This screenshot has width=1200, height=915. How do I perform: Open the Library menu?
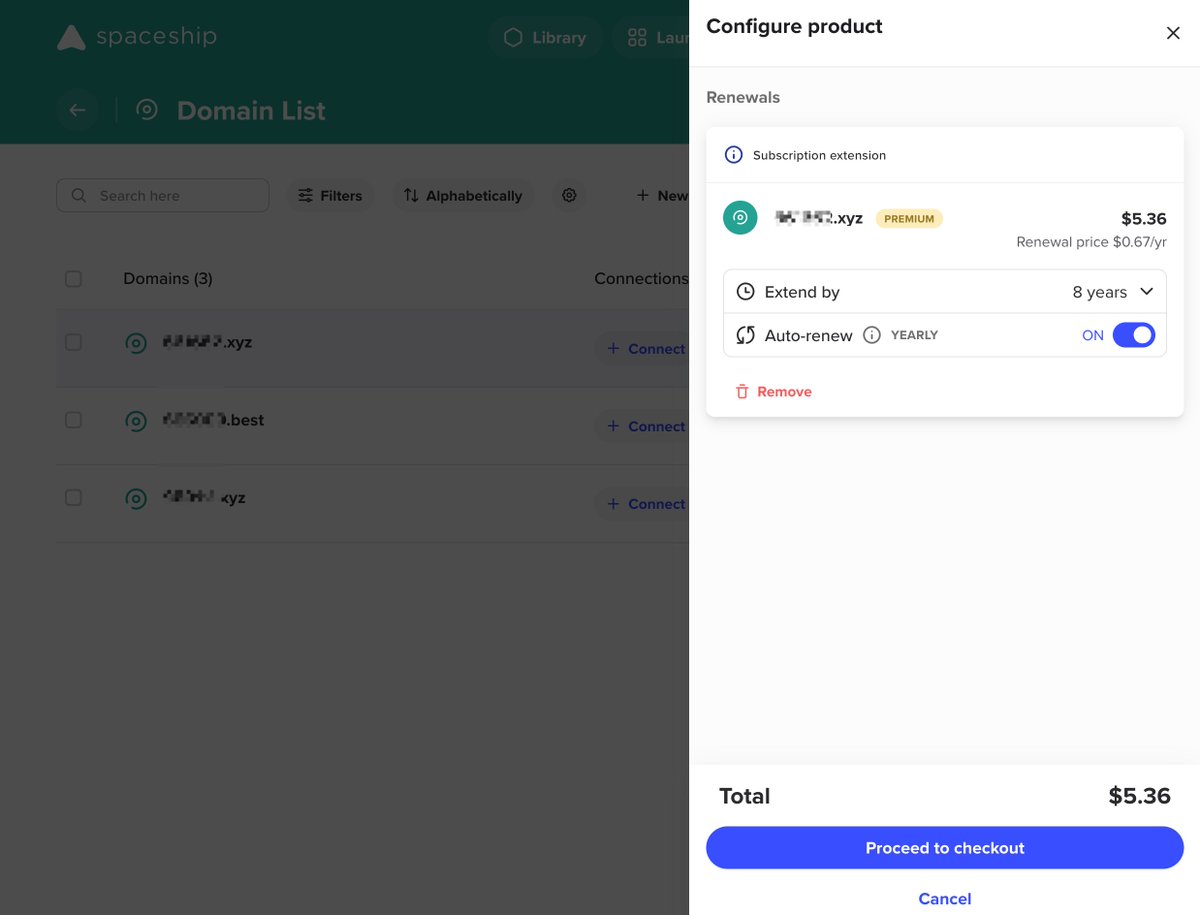click(545, 38)
